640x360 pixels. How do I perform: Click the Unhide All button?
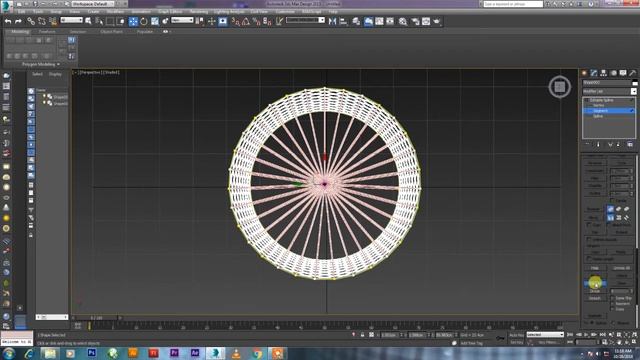coord(621,268)
